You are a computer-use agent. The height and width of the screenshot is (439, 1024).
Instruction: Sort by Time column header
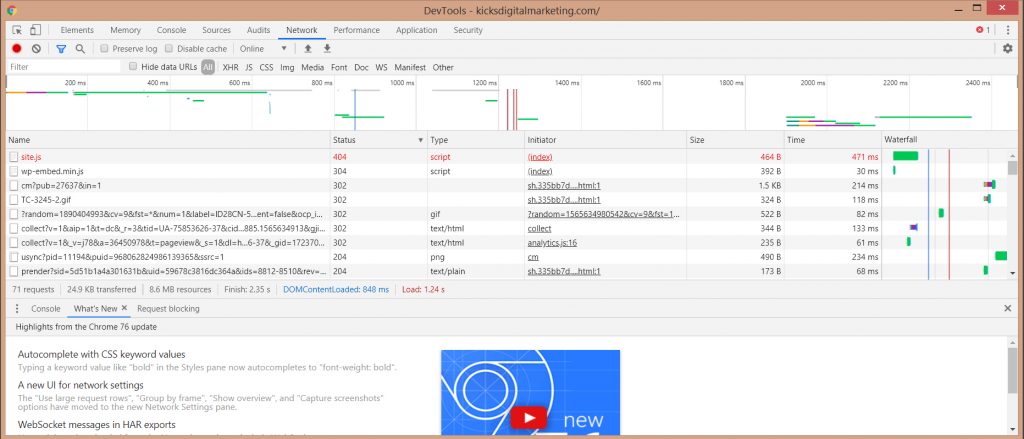pos(832,140)
